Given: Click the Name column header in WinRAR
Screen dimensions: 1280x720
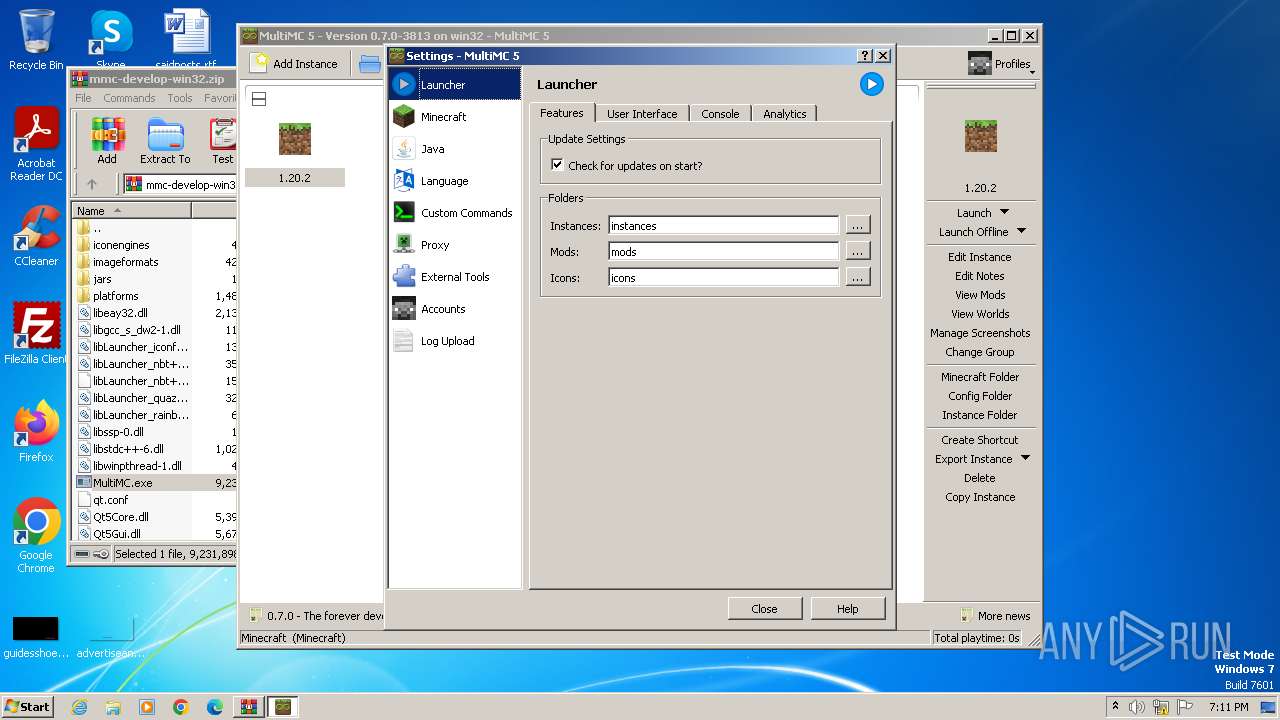Looking at the screenshot, I should point(131,211).
